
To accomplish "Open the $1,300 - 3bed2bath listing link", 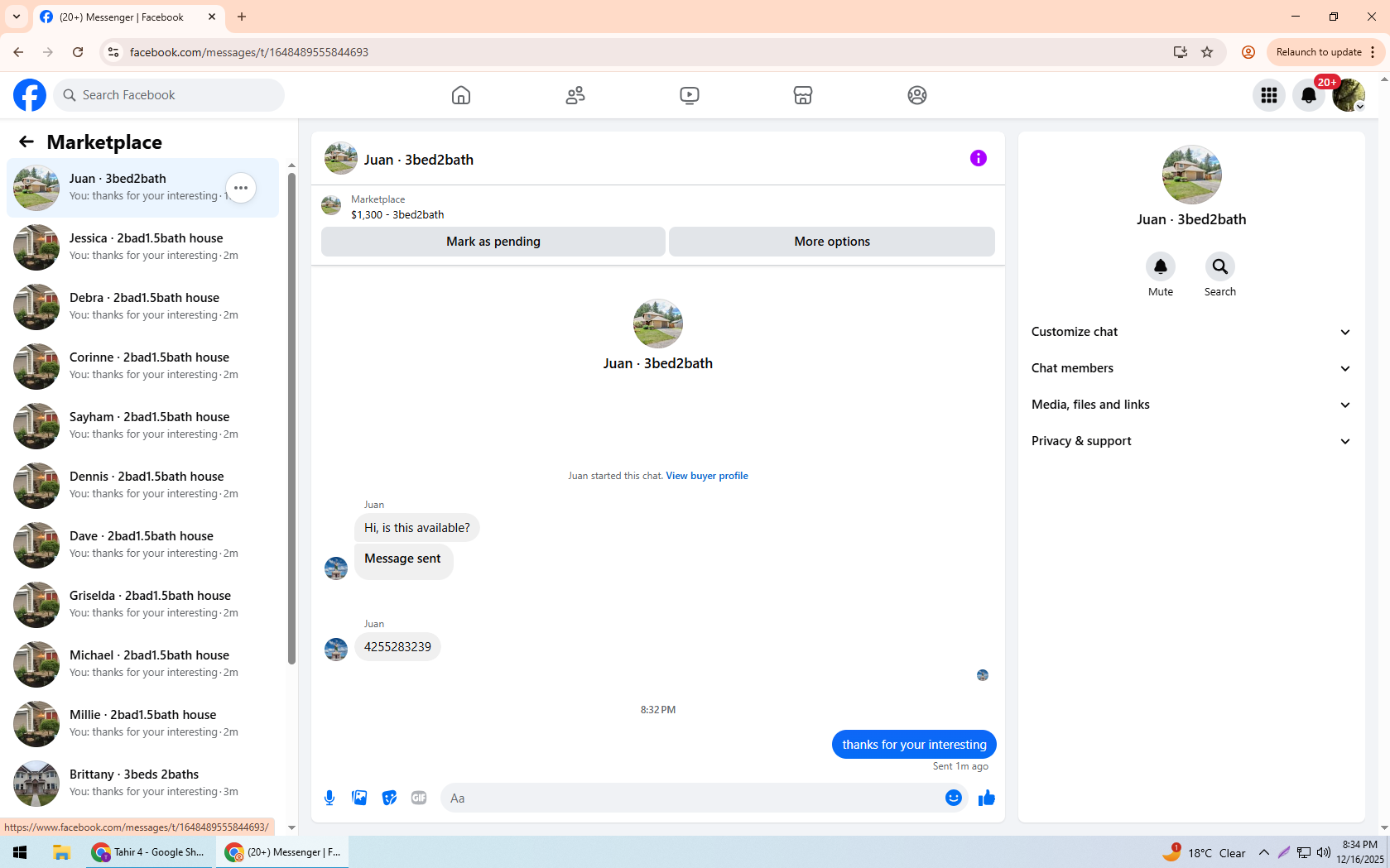I will (x=397, y=214).
